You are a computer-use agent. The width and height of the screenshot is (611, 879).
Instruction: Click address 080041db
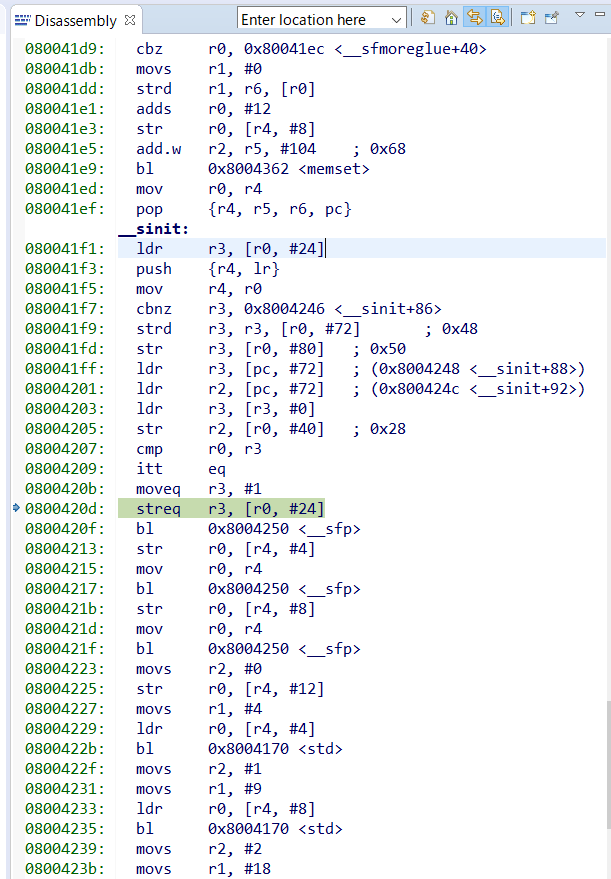[x=64, y=69]
